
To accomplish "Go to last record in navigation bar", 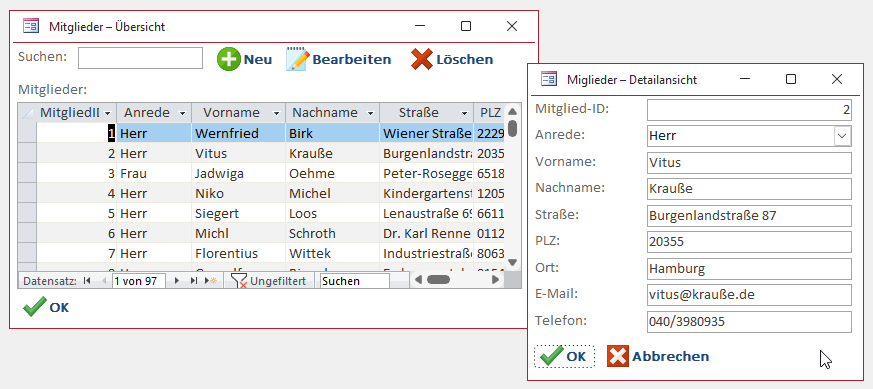I will (193, 281).
